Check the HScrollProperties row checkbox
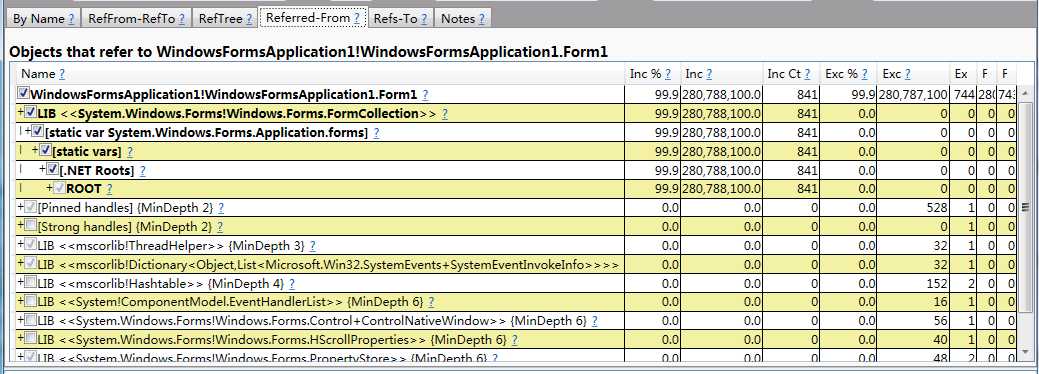Viewport: 1039px width, 374px height. 30,340
